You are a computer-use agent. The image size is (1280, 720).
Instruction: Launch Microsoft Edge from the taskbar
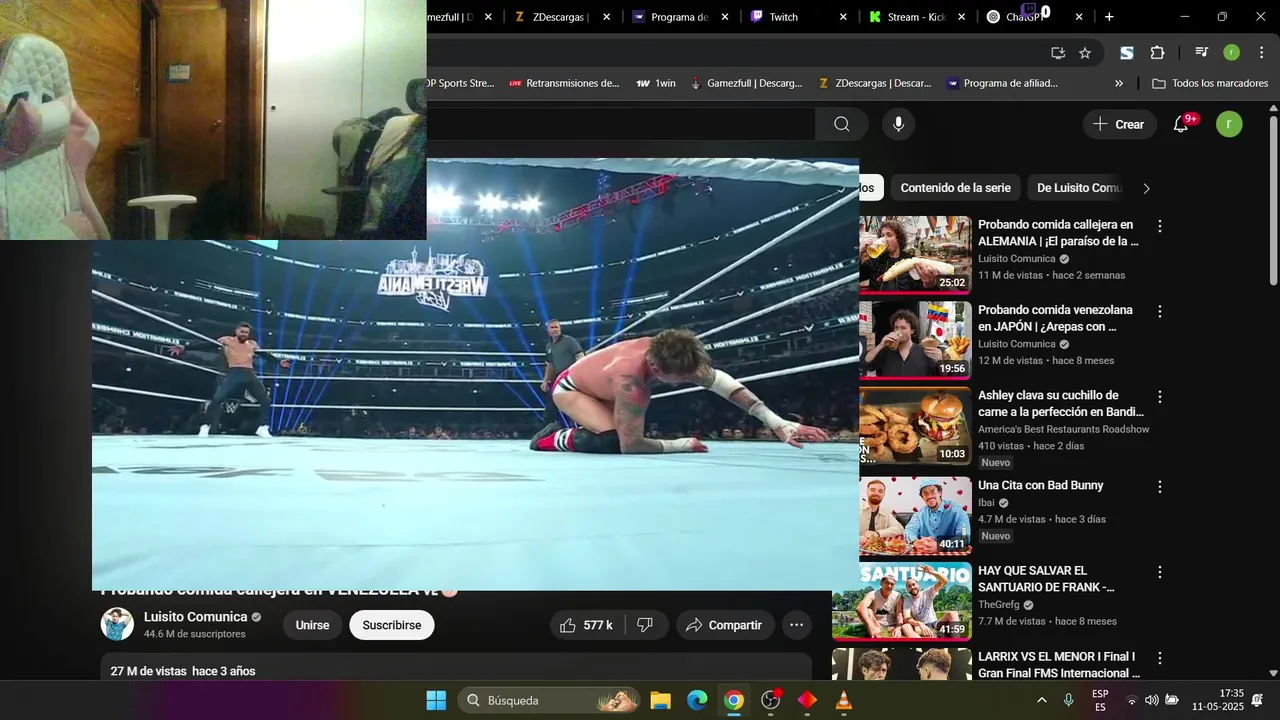click(x=697, y=700)
